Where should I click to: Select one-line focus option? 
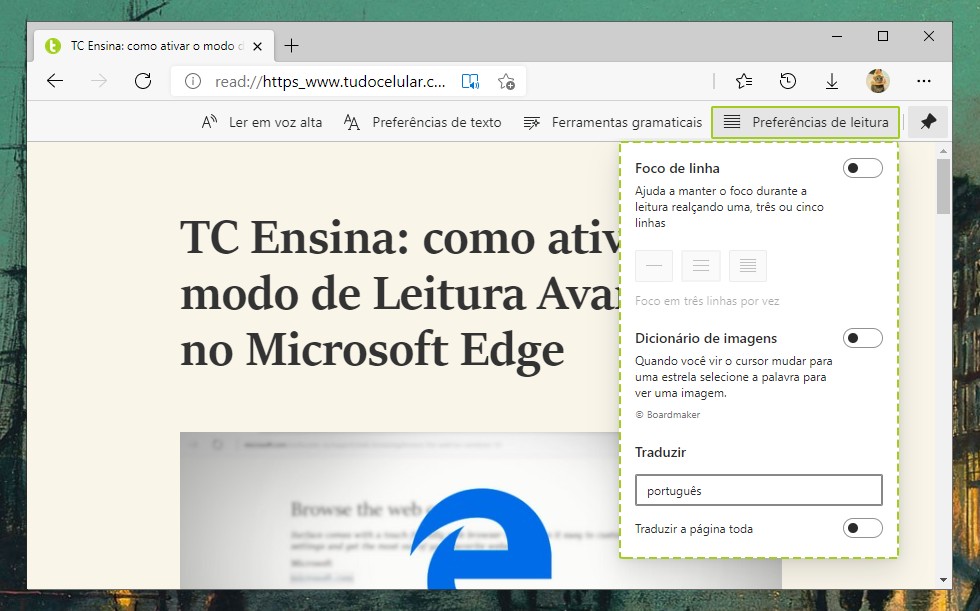(654, 266)
